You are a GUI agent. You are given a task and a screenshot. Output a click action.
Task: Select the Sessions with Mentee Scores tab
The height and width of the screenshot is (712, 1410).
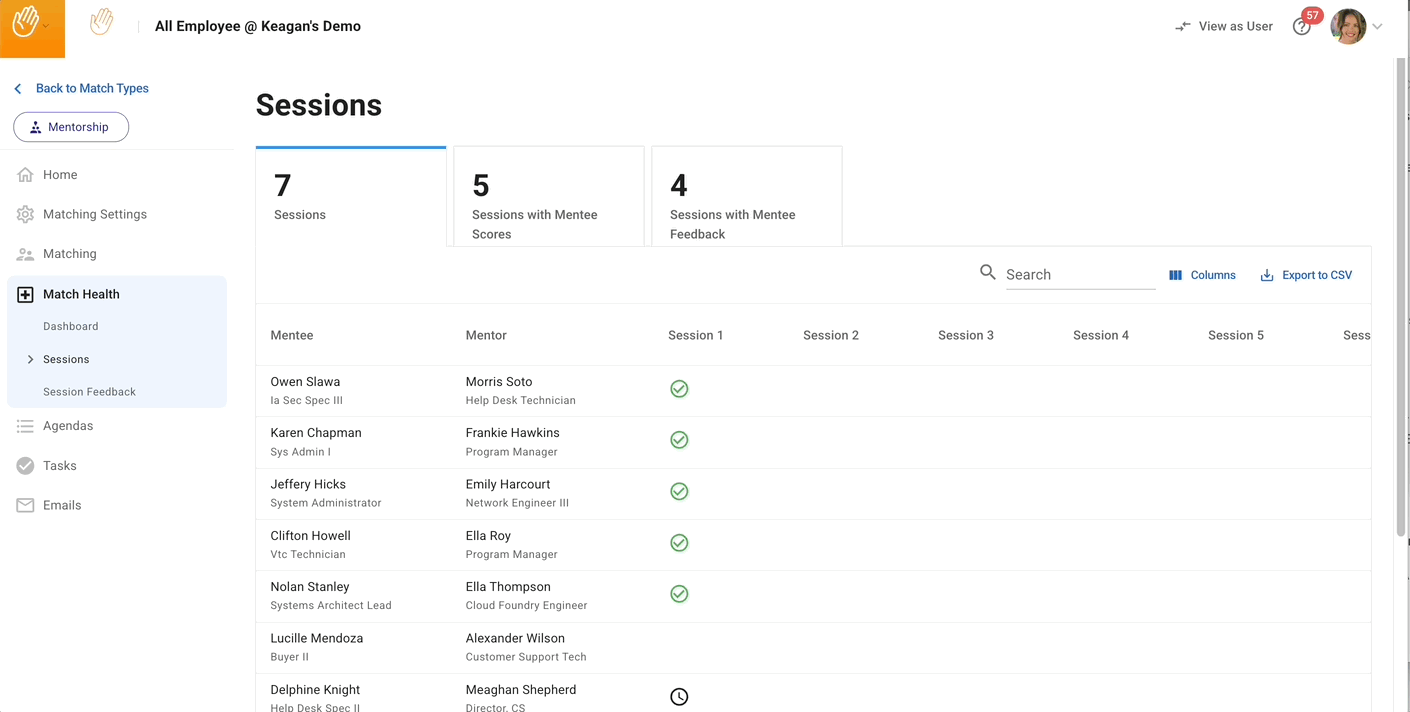(x=548, y=196)
